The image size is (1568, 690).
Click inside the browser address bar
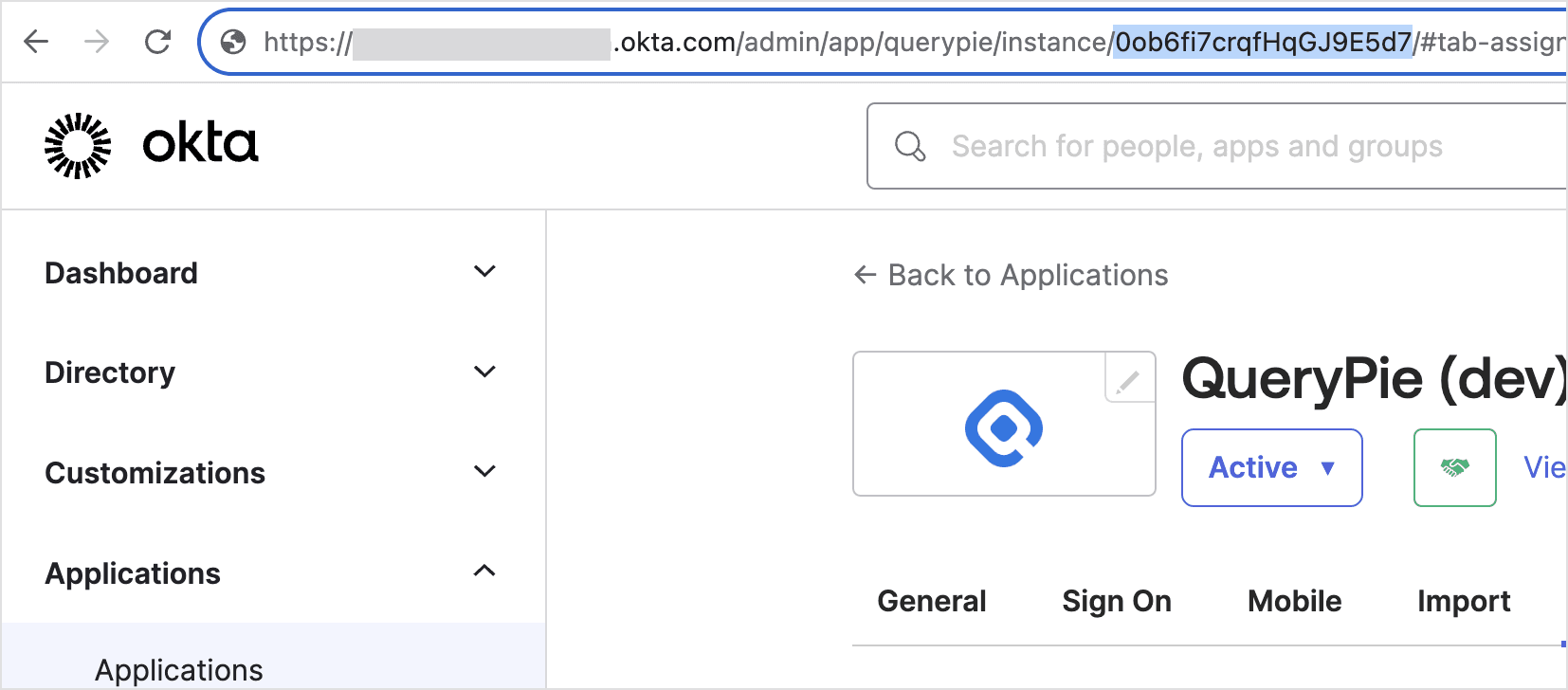tap(758, 42)
